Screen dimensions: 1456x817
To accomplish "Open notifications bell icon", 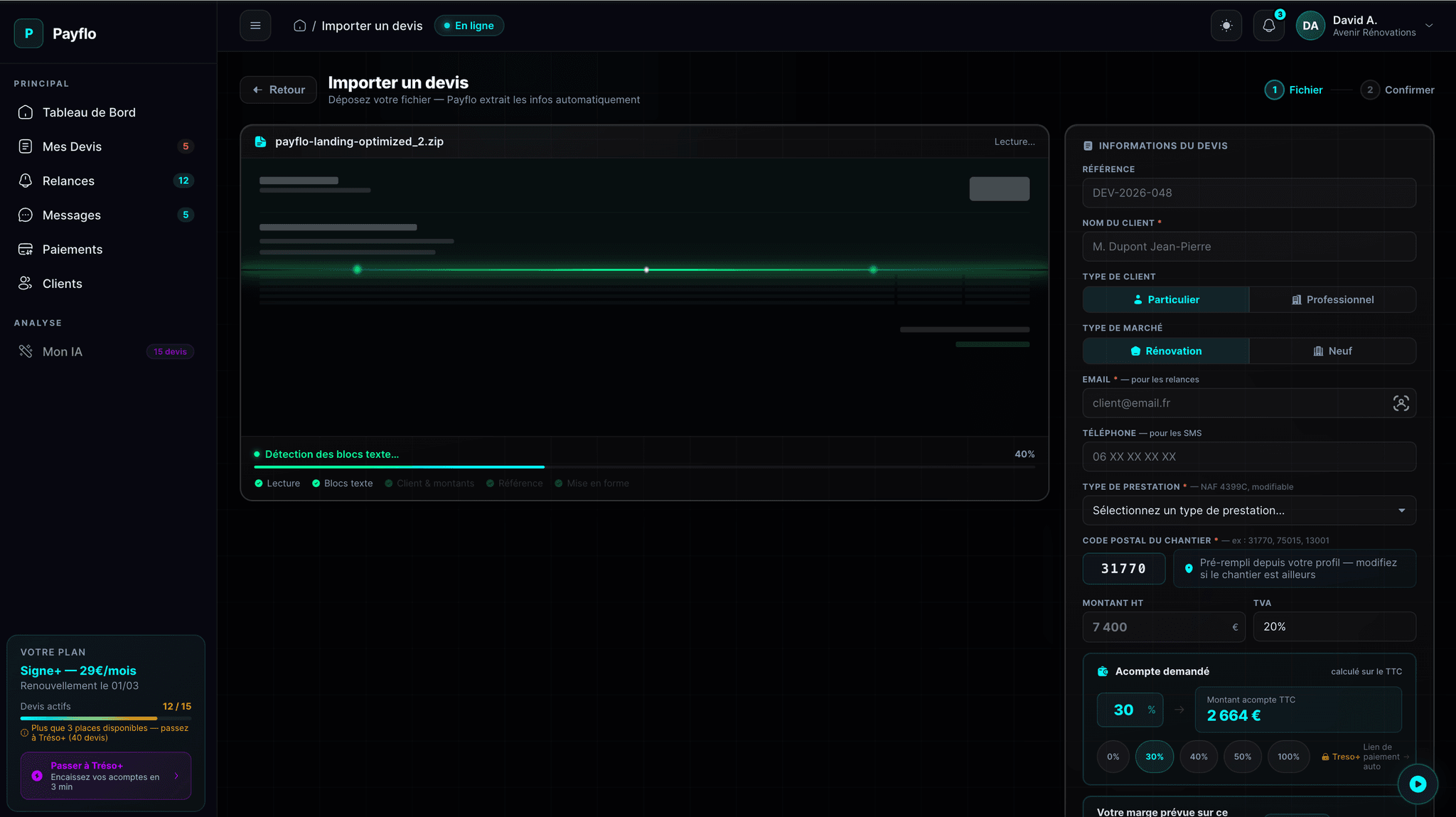I will pos(1269,26).
